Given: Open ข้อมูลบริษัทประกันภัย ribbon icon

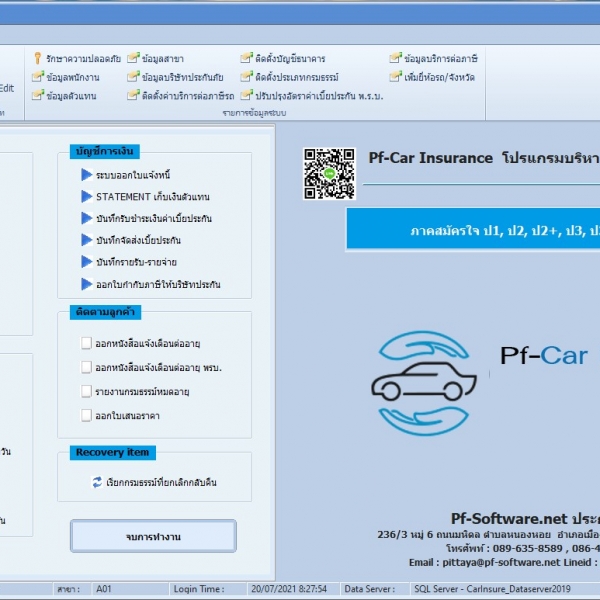Looking at the screenshot, I should [x=133, y=77].
